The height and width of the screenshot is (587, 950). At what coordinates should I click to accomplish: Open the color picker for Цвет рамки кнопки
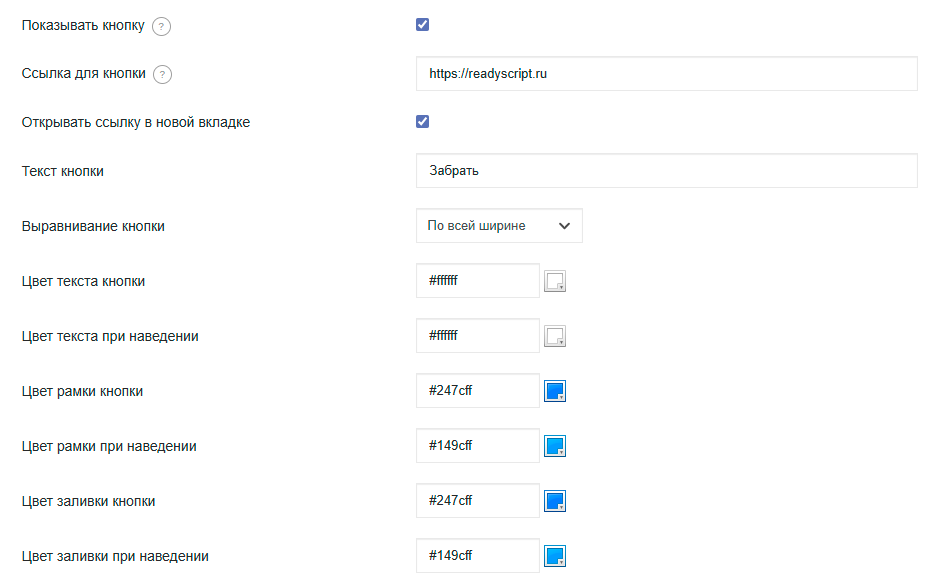pyautogui.click(x=555, y=391)
